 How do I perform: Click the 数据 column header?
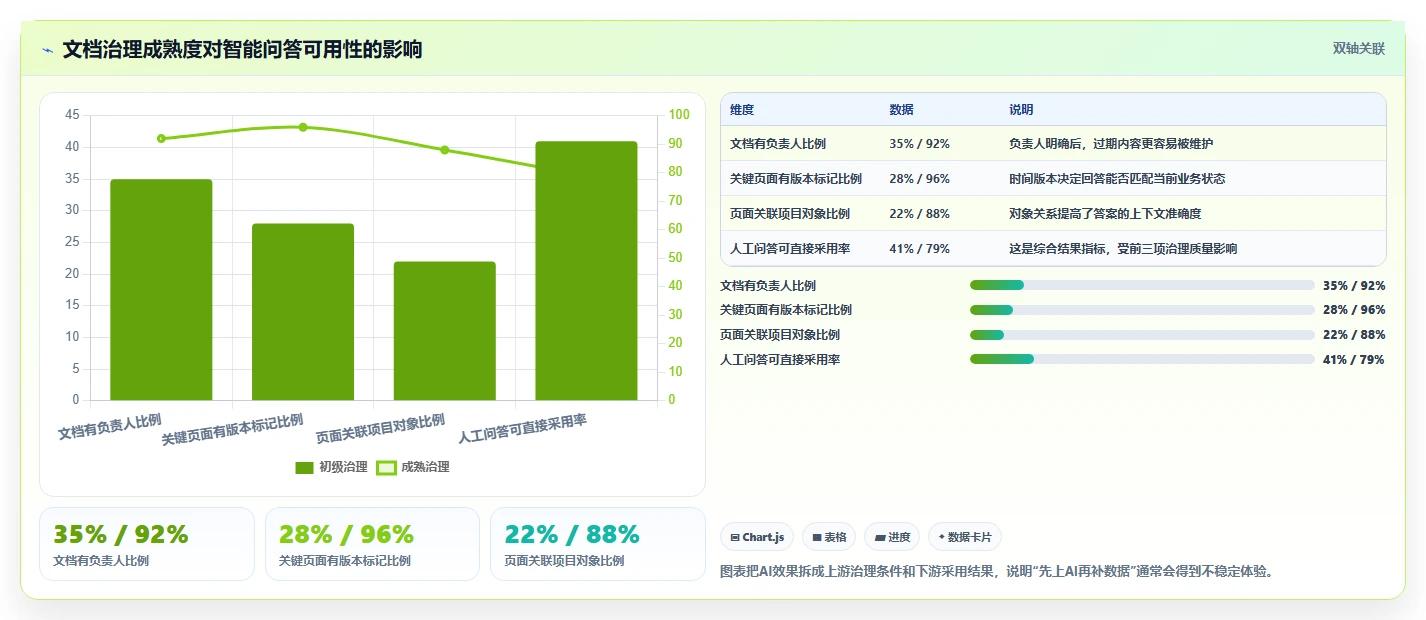pos(901,110)
